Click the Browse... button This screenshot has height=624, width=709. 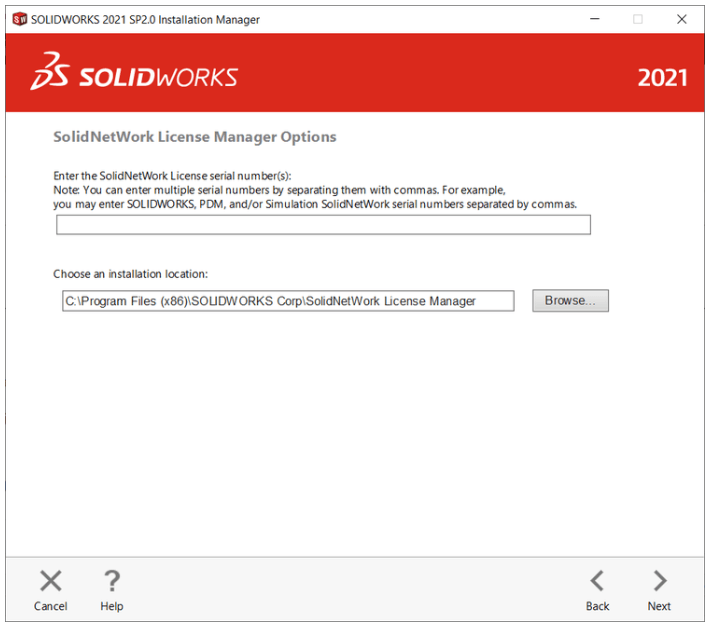pyautogui.click(x=570, y=301)
